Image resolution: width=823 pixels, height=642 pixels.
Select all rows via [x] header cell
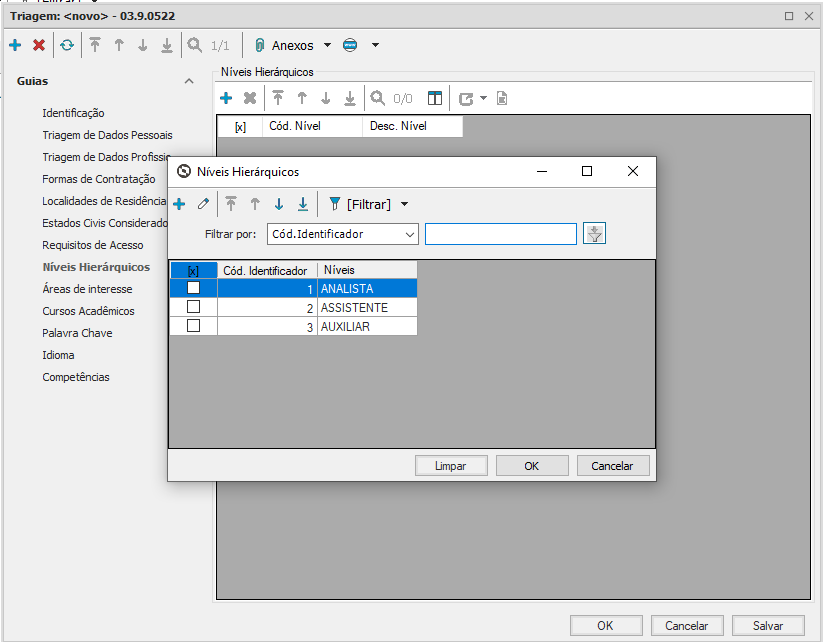pyautogui.click(x=193, y=270)
